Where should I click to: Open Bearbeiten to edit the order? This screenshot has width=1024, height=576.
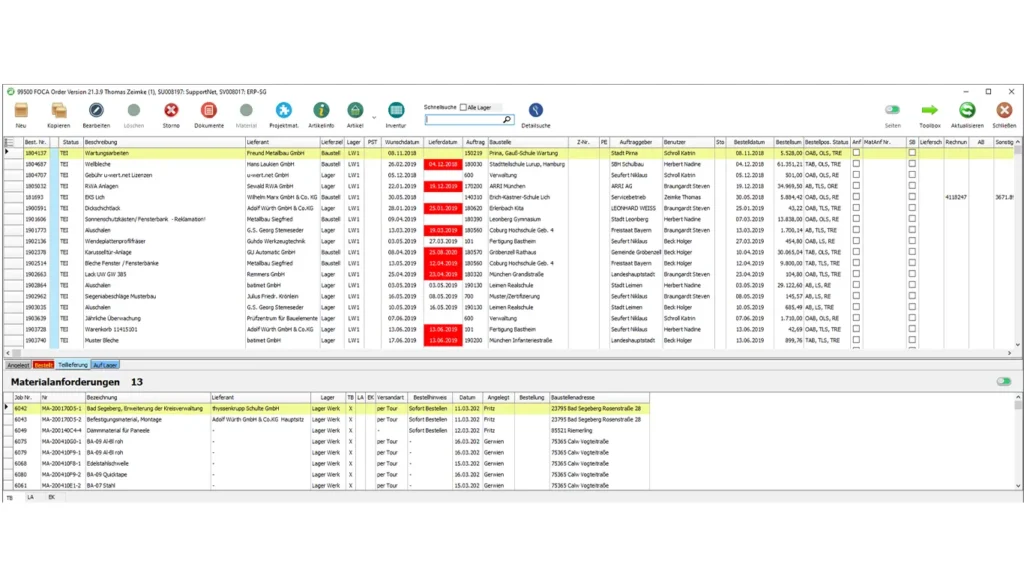pos(96,111)
